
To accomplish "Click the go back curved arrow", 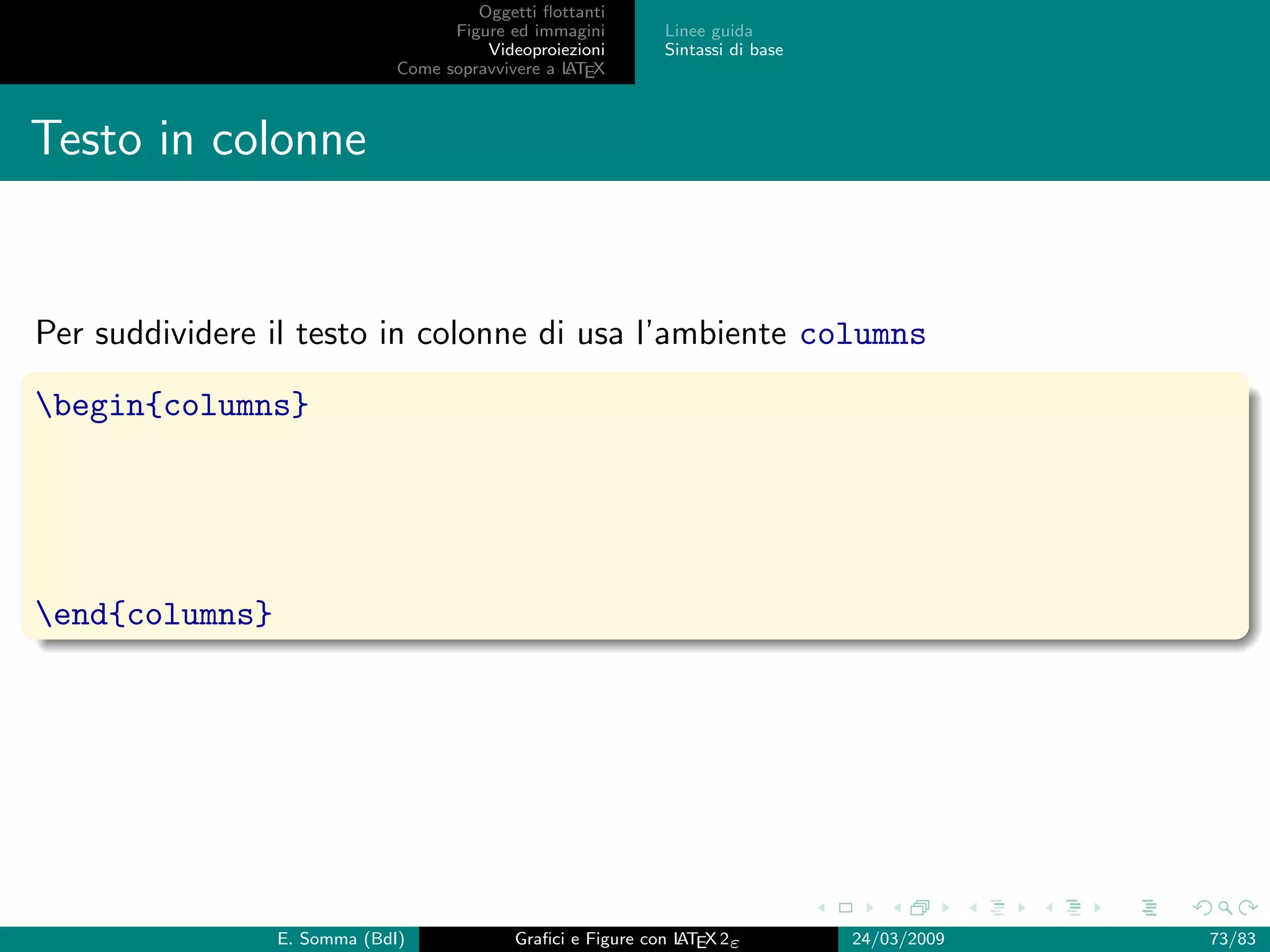I will coord(1202,907).
